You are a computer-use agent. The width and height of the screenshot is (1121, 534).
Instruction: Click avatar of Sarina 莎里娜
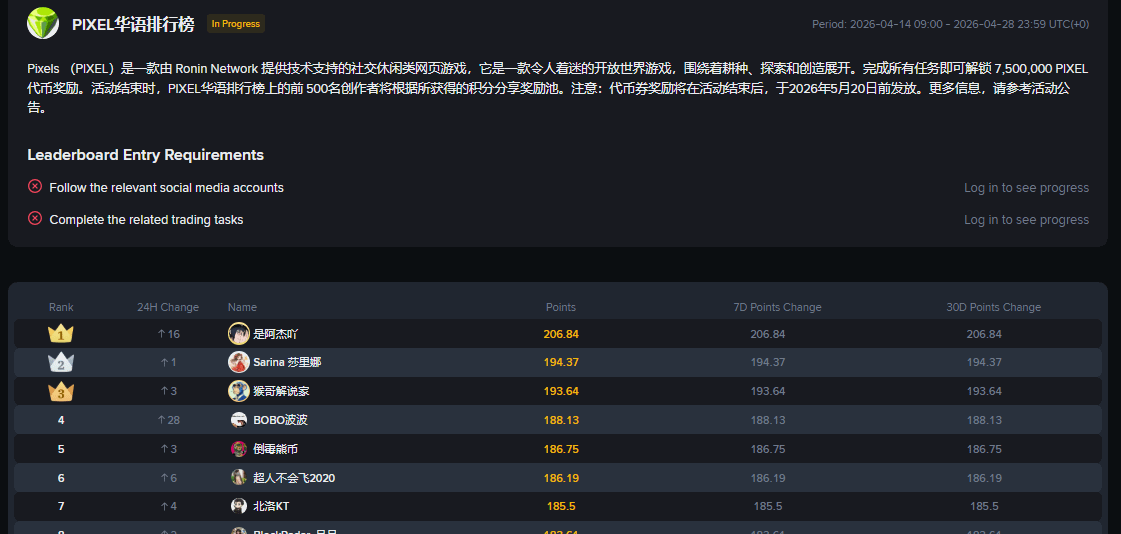(x=239, y=362)
